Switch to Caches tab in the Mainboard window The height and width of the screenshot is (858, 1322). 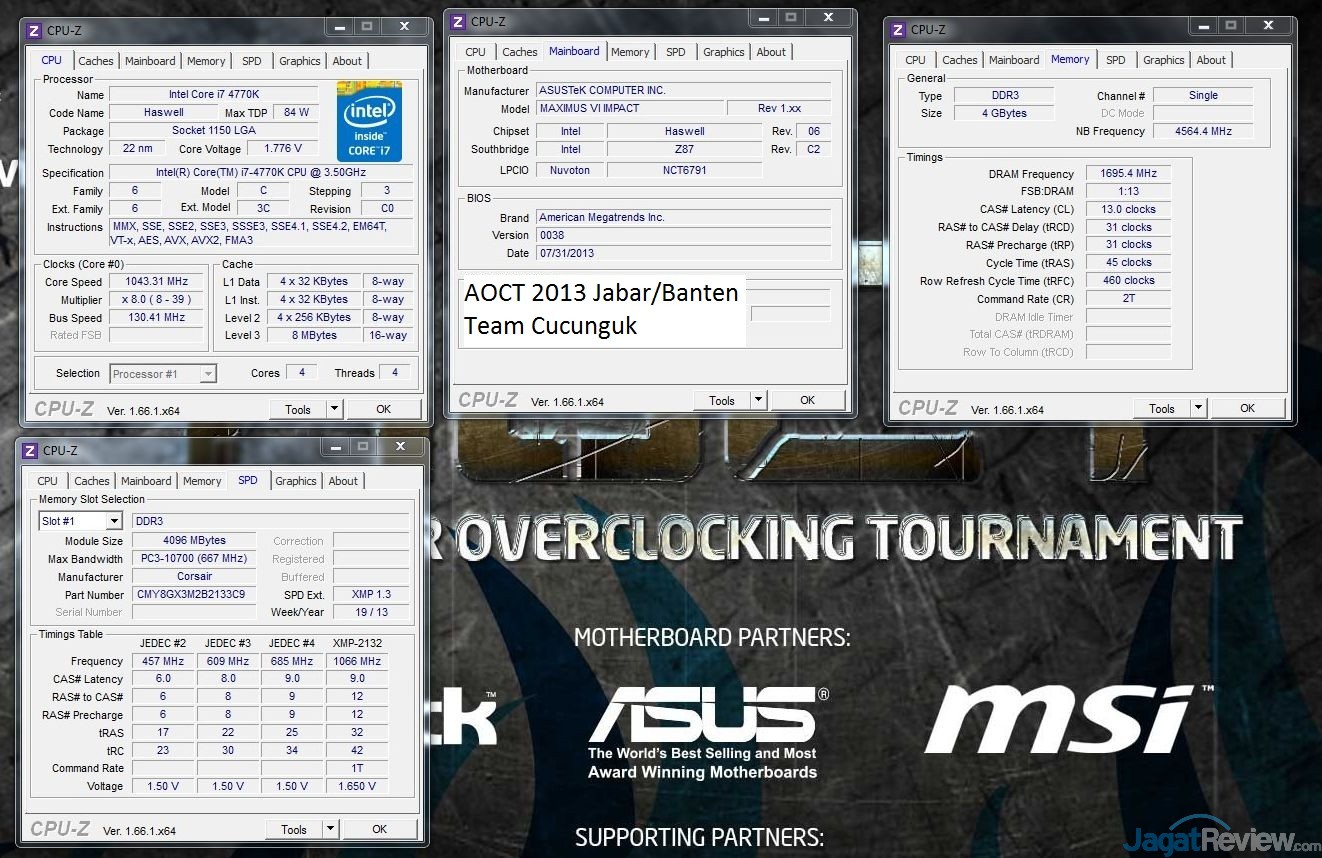click(520, 52)
